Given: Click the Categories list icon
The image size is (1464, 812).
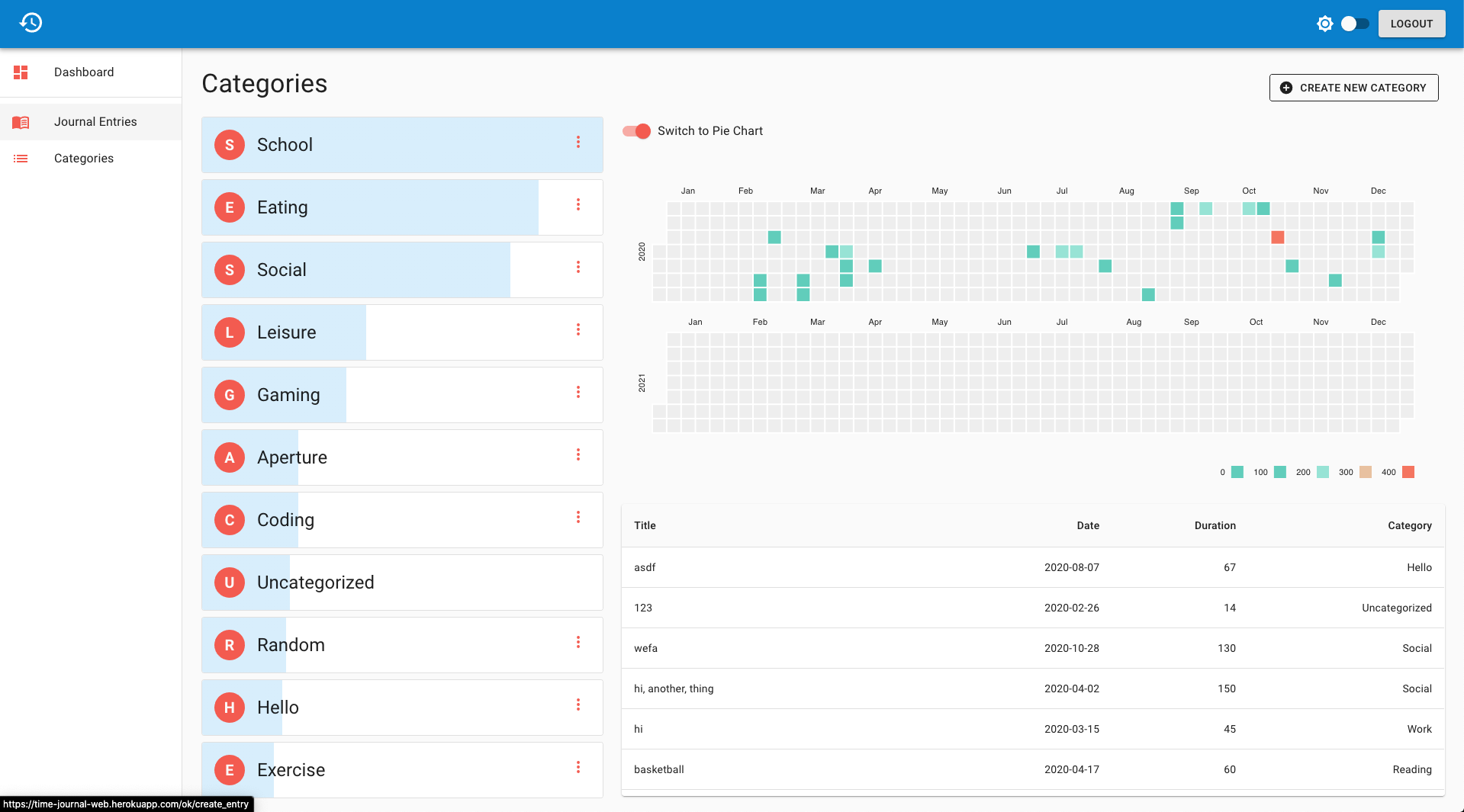Looking at the screenshot, I should coord(21,159).
